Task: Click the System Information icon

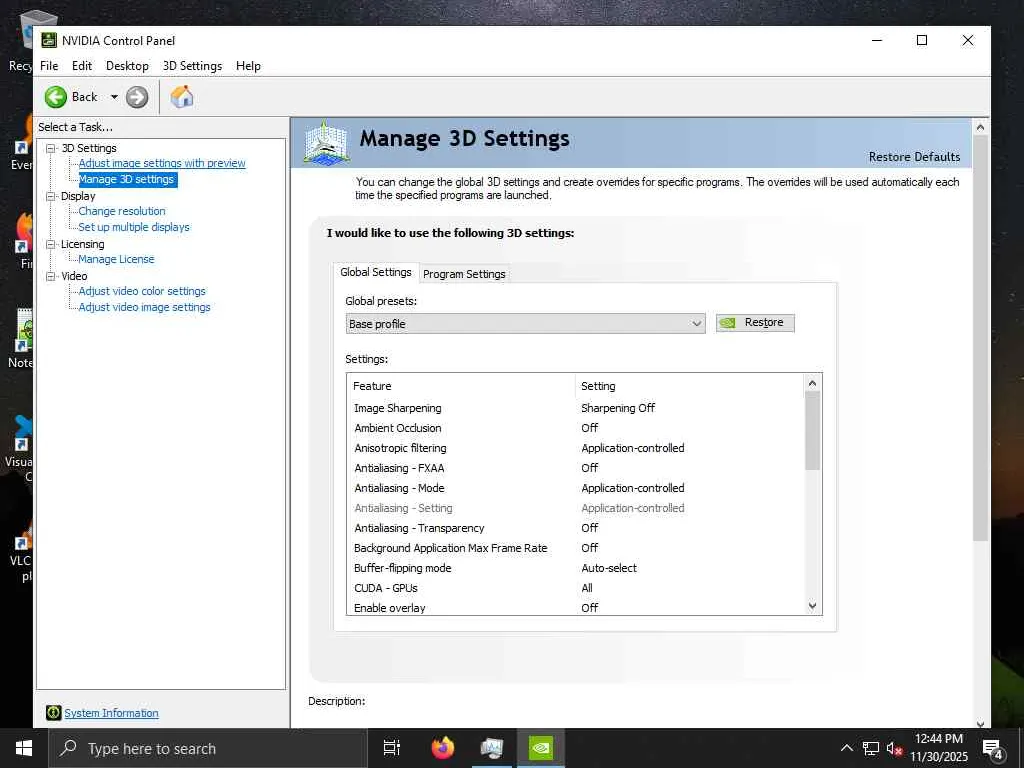Action: click(x=54, y=712)
